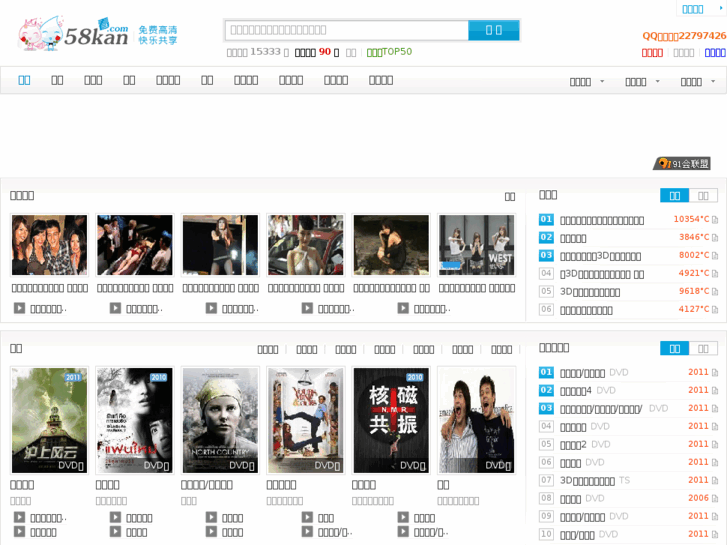Image resolution: width=727 pixels, height=545 pixels.
Task: Select the blue active tab above the 10354°C list
Action: pos(675,195)
